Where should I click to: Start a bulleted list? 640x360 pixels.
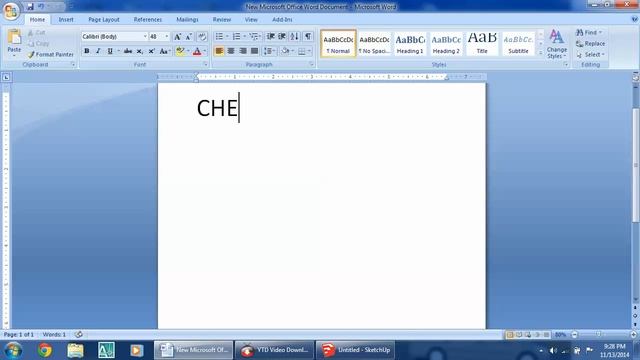point(219,37)
